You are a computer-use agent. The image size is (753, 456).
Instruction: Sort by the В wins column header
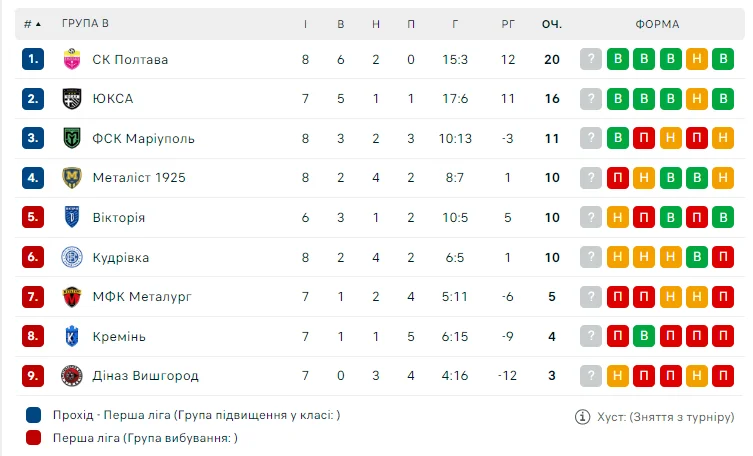click(x=341, y=24)
